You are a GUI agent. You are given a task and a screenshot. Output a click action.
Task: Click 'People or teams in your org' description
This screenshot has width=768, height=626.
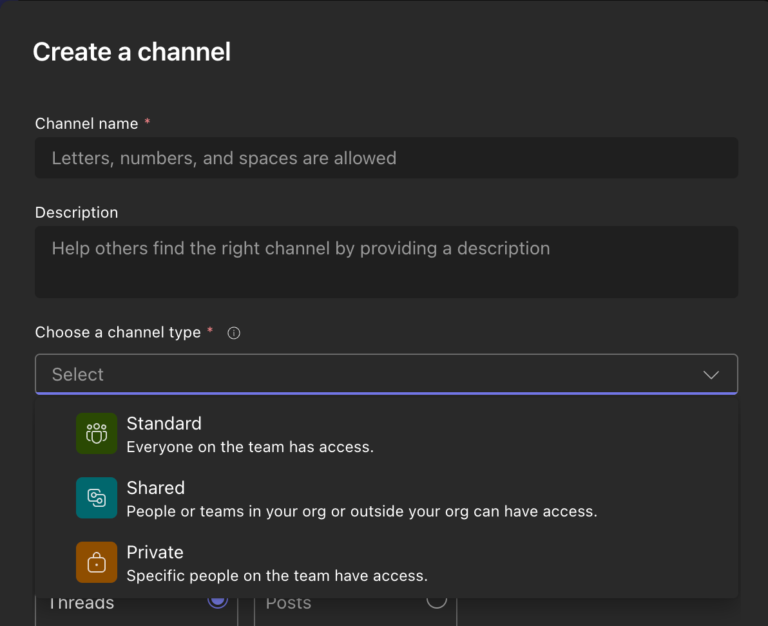[x=361, y=511]
